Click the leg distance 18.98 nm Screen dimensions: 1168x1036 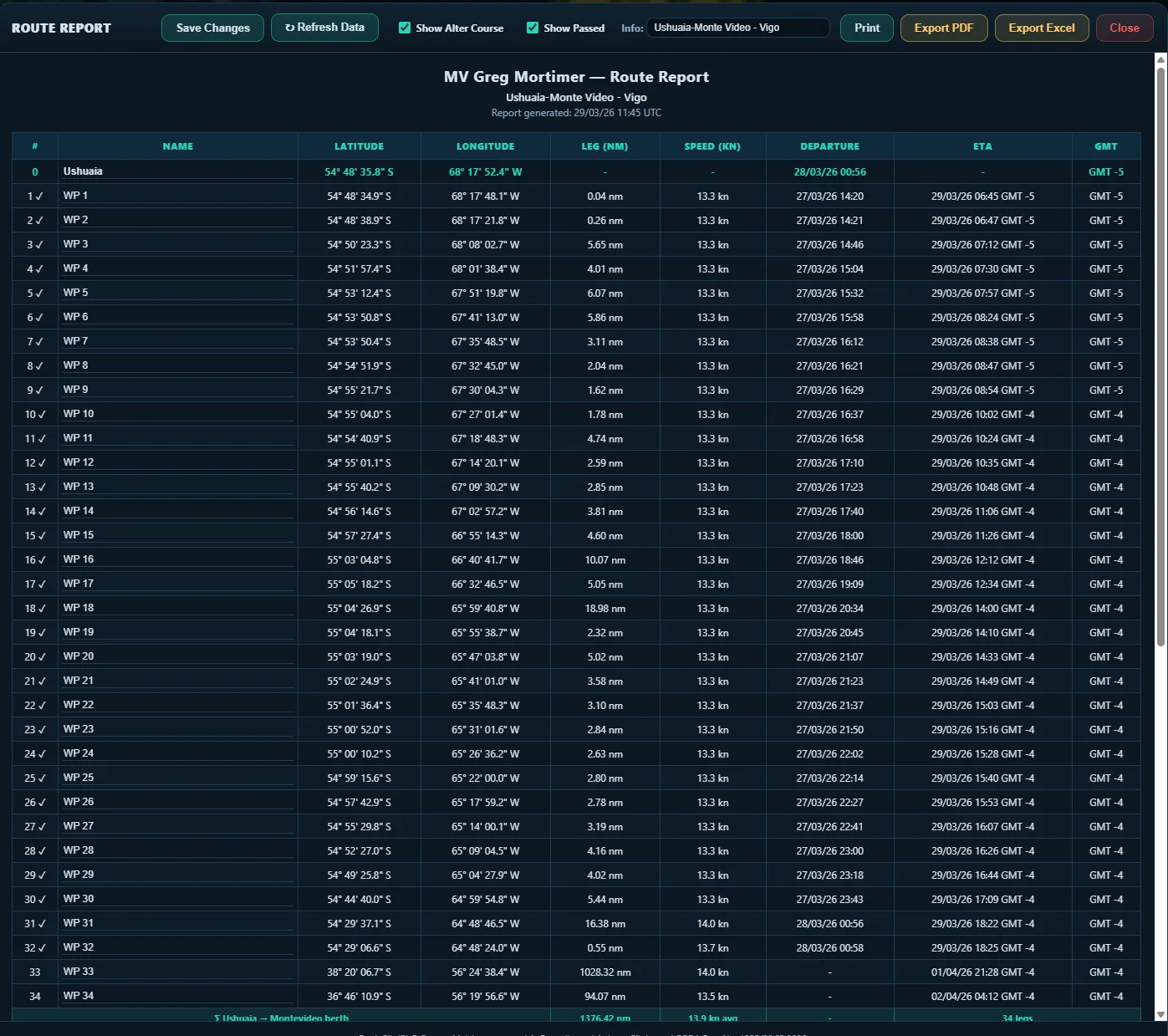pos(605,609)
